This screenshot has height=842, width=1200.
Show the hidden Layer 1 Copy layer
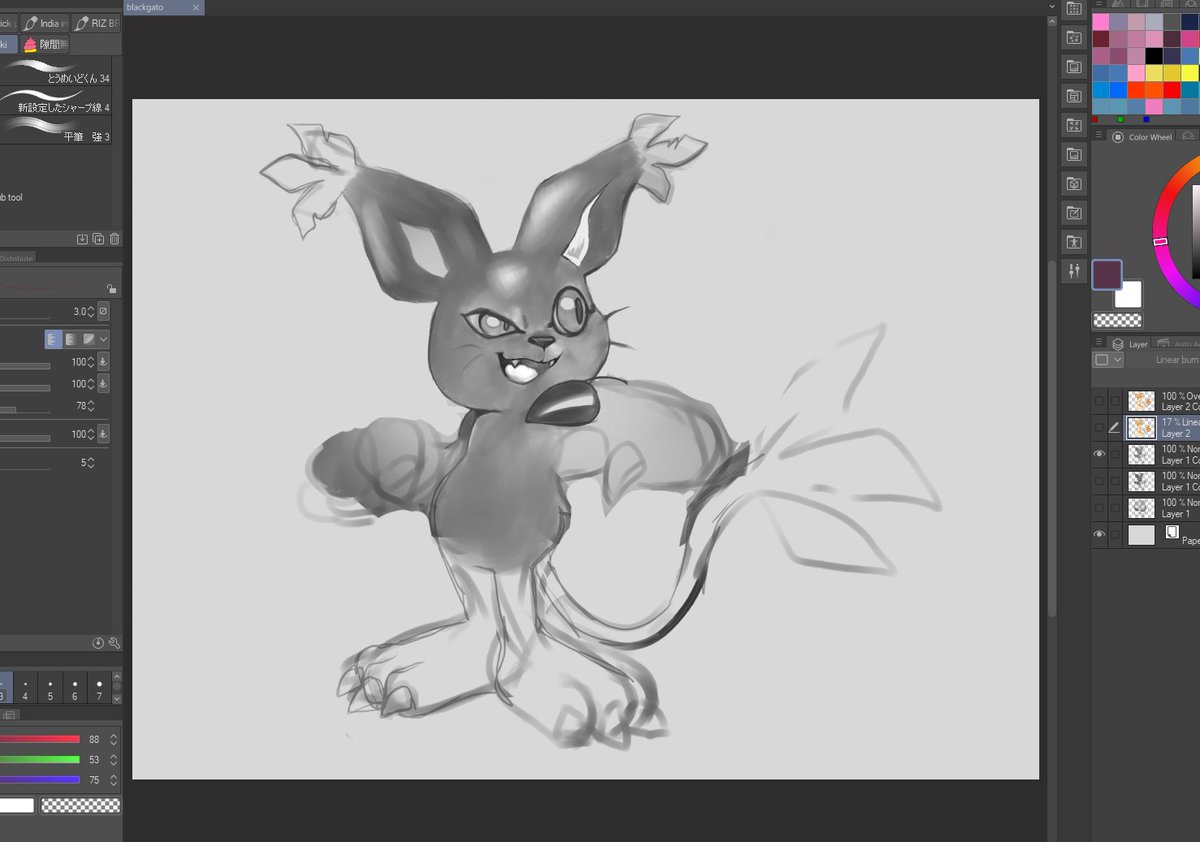(x=1099, y=481)
